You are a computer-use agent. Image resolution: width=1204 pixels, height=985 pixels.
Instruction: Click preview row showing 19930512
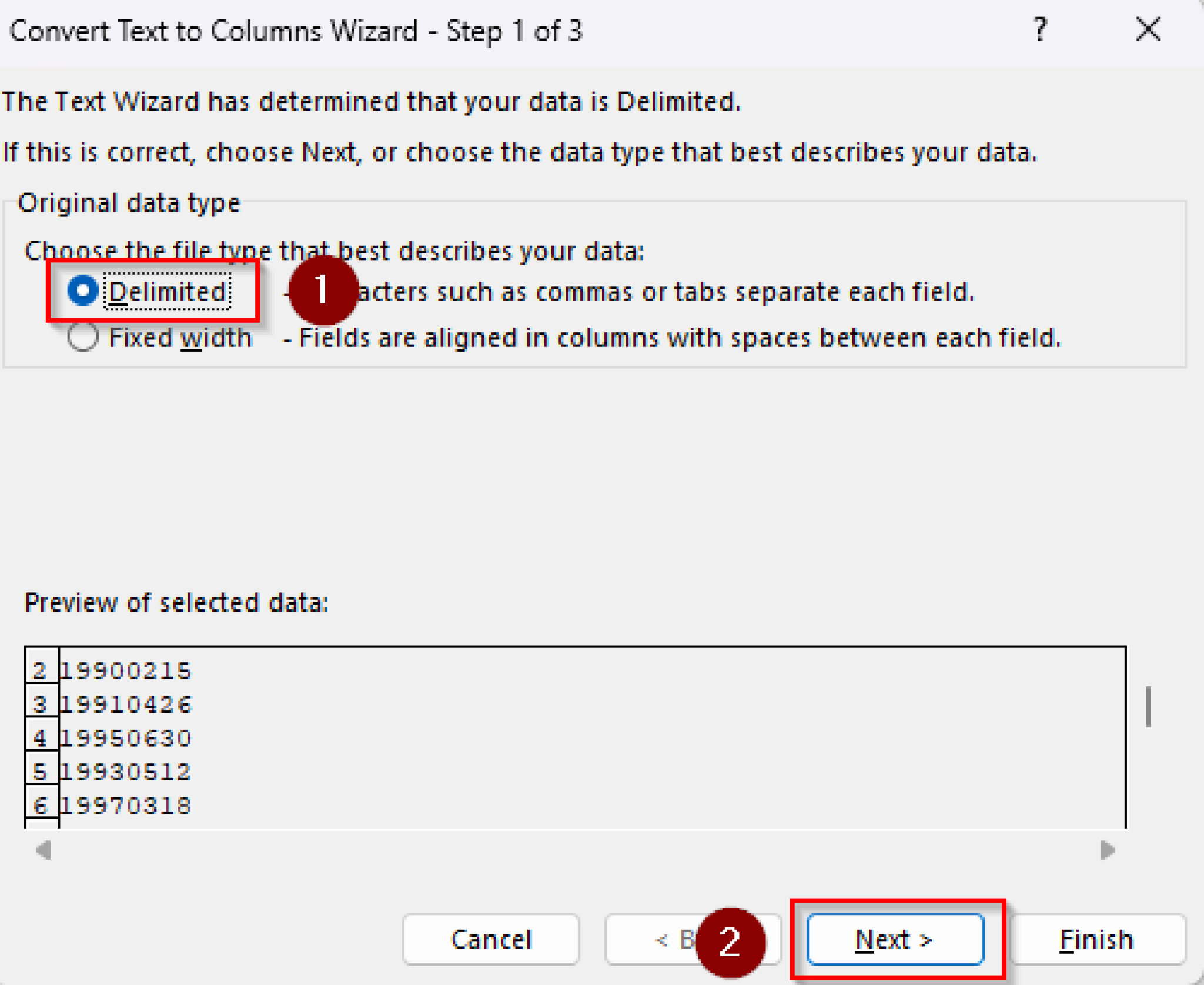coord(126,771)
